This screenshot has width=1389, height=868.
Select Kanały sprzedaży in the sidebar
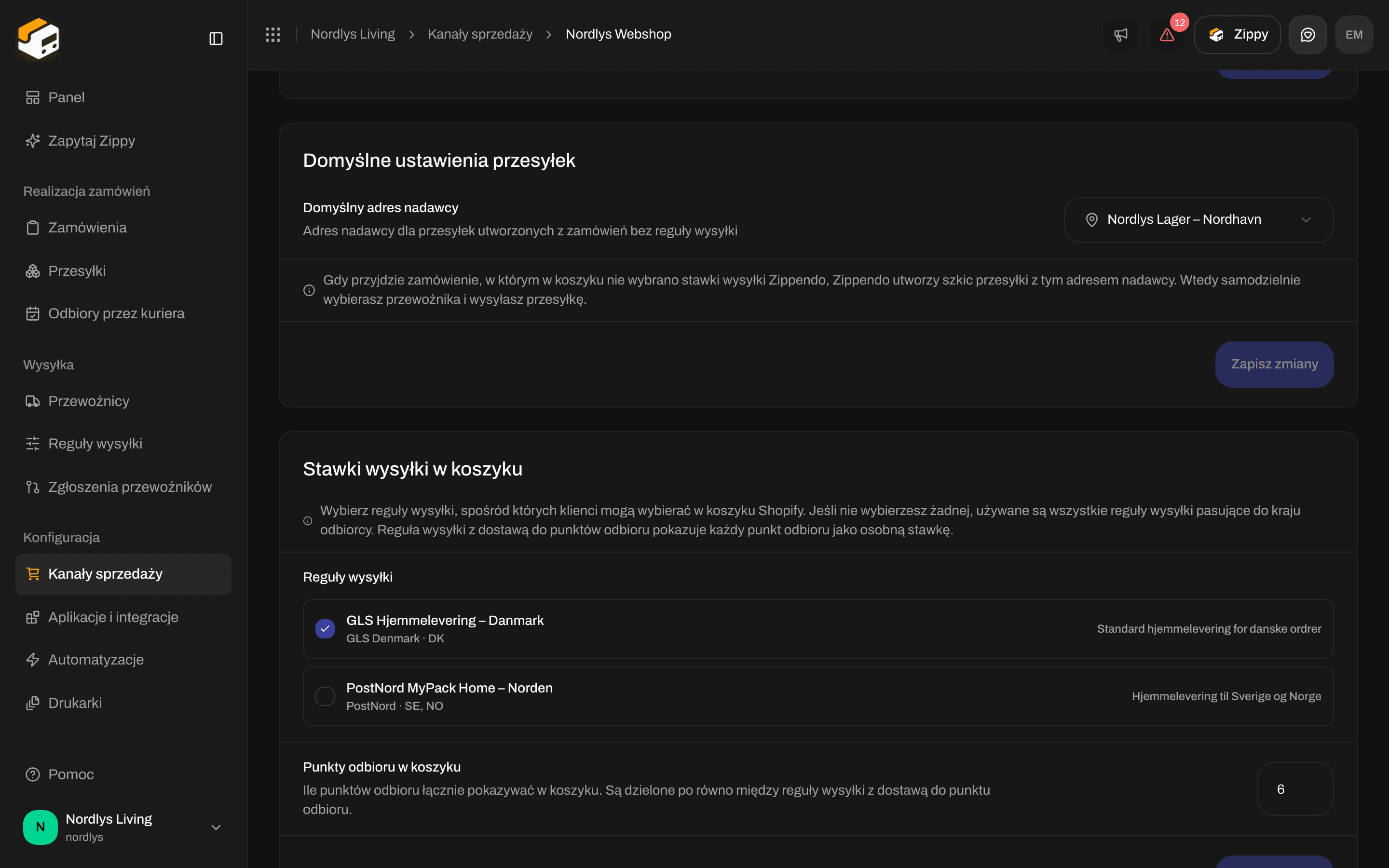tap(123, 574)
